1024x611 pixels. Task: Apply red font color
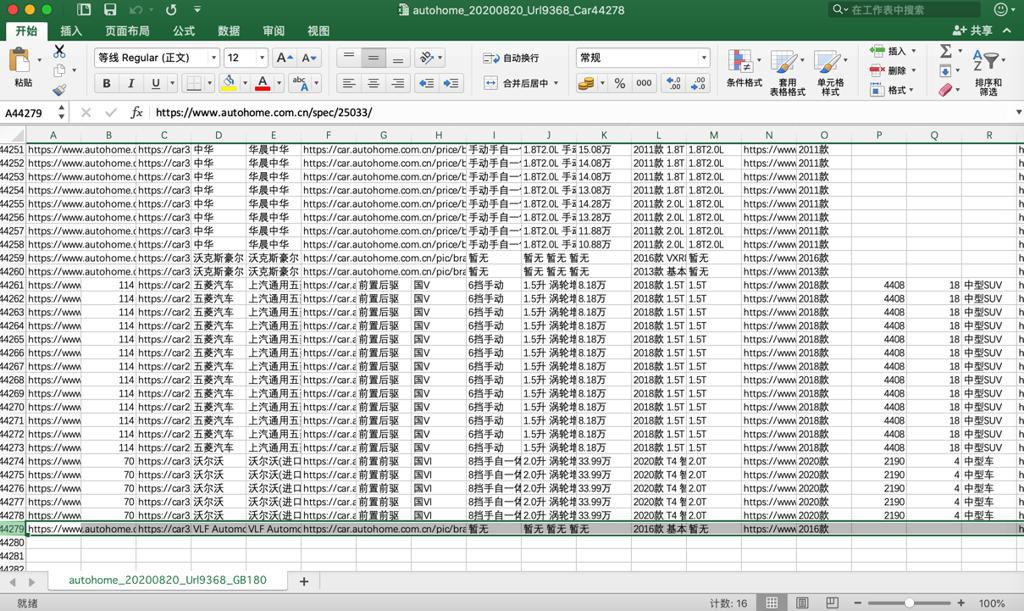[263, 83]
